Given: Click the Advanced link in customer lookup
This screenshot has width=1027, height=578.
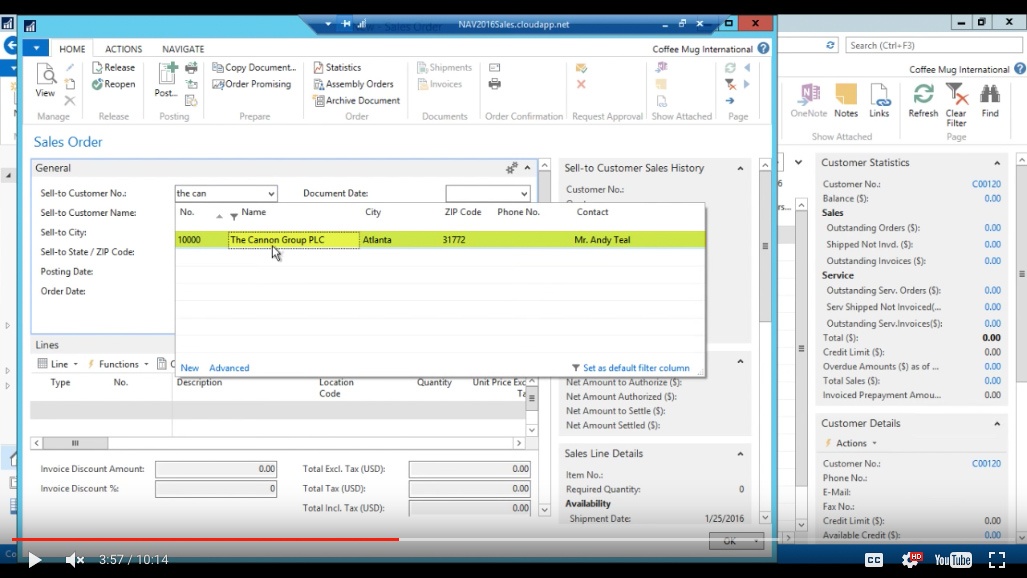Looking at the screenshot, I should point(229,368).
